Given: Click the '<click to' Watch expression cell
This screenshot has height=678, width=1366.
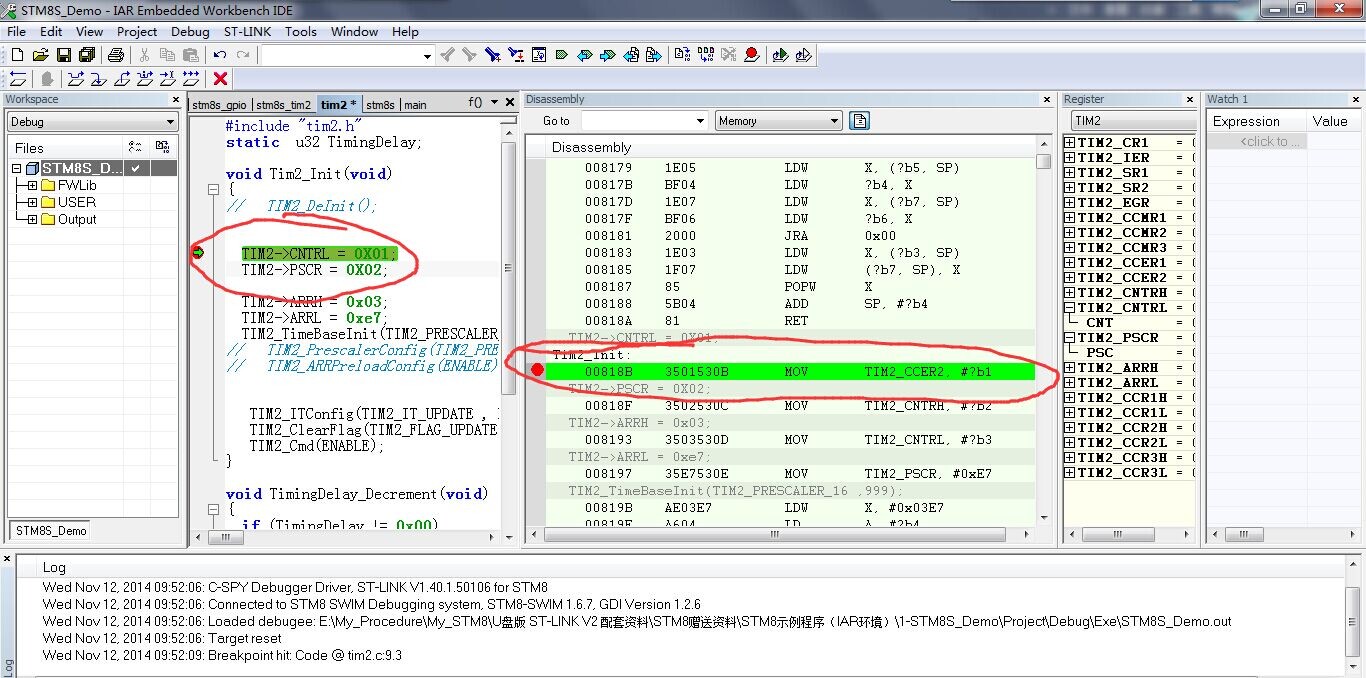Looking at the screenshot, I should (x=1257, y=141).
